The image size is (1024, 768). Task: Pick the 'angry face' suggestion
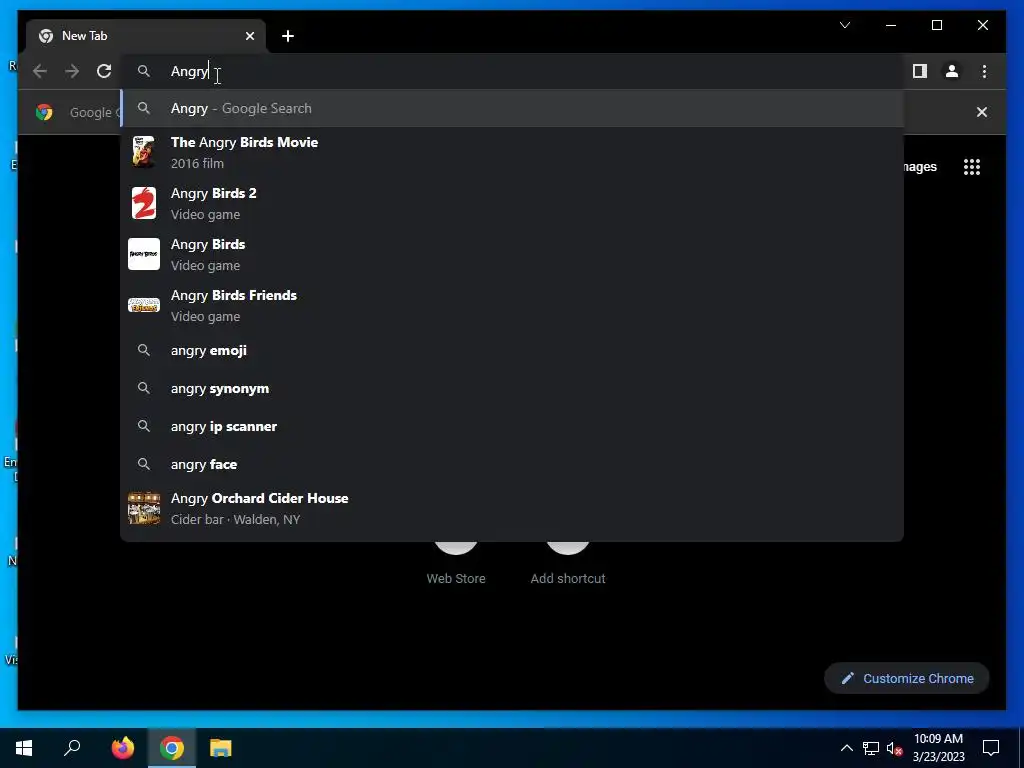pos(512,464)
